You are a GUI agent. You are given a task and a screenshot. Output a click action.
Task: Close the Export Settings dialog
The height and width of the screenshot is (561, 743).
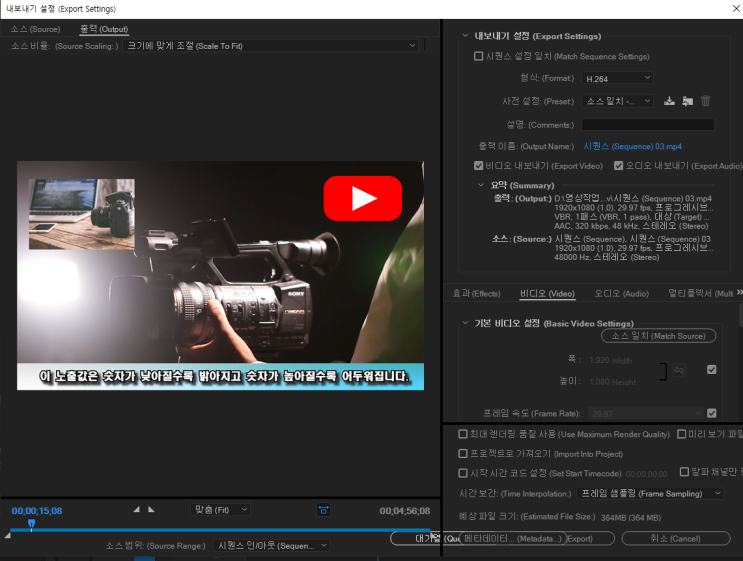click(737, 9)
